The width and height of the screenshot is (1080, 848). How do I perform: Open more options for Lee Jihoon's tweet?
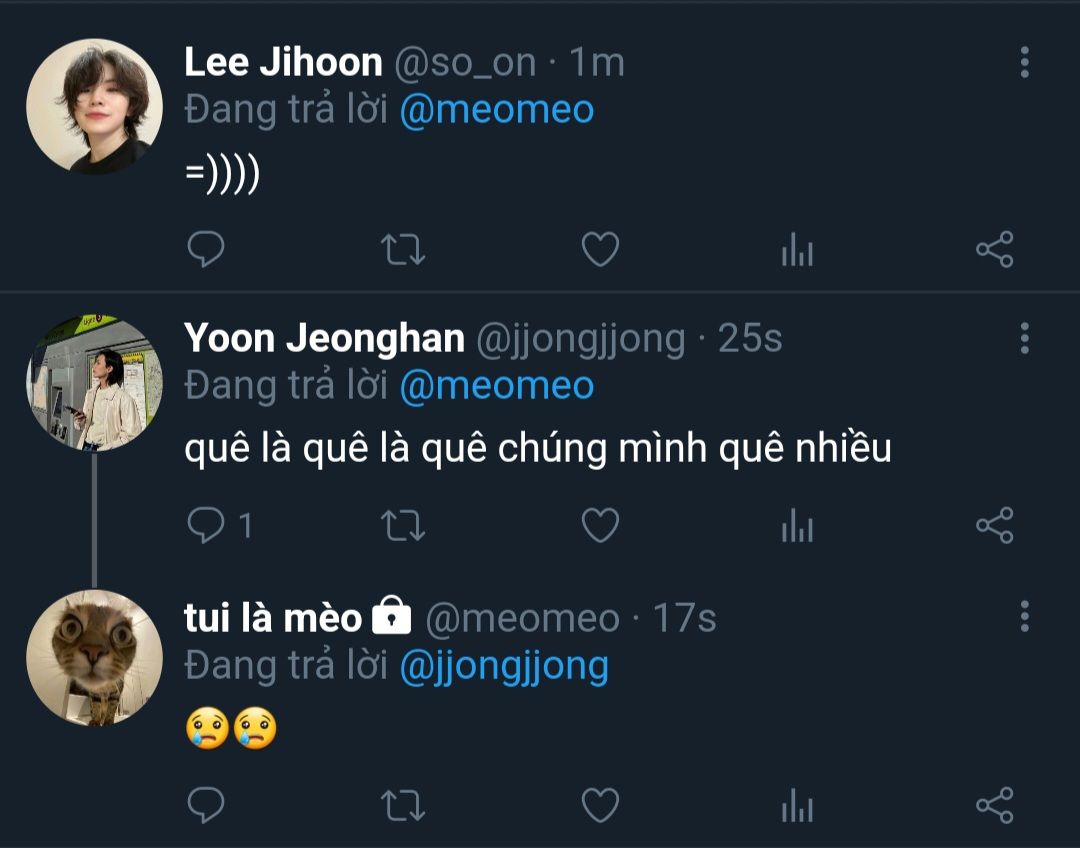(1024, 62)
